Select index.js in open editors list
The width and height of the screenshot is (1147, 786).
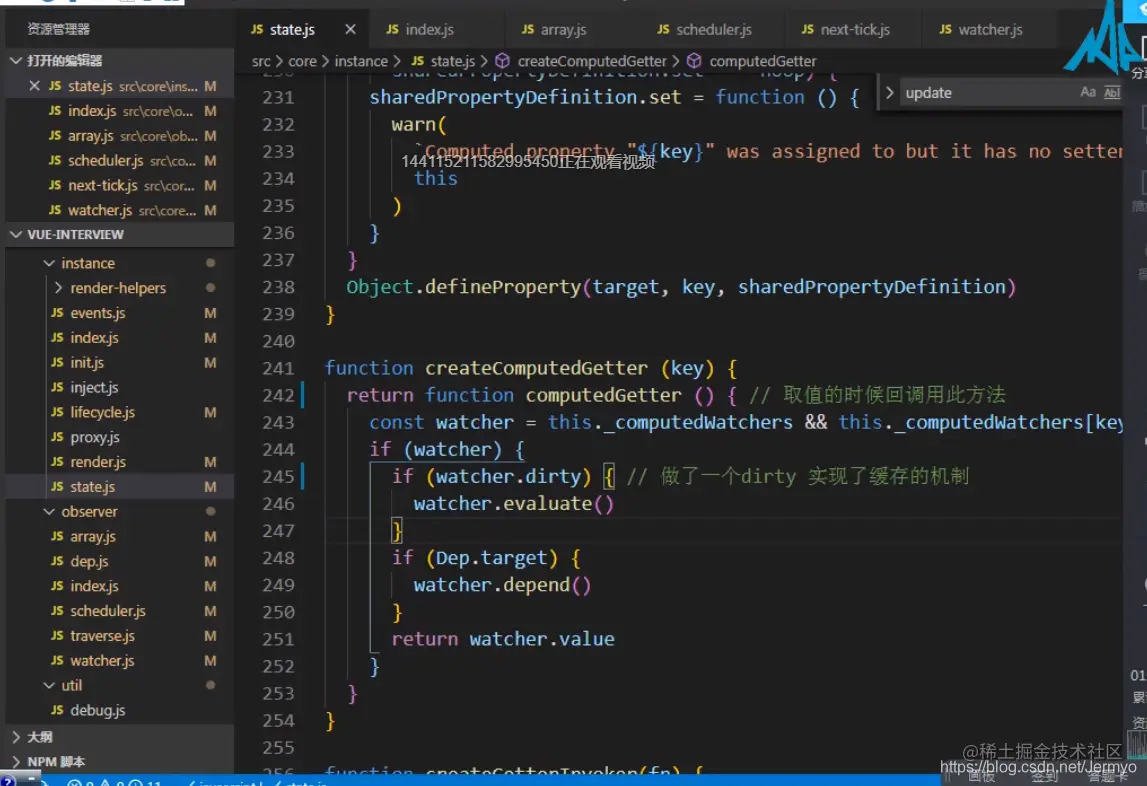119,111
